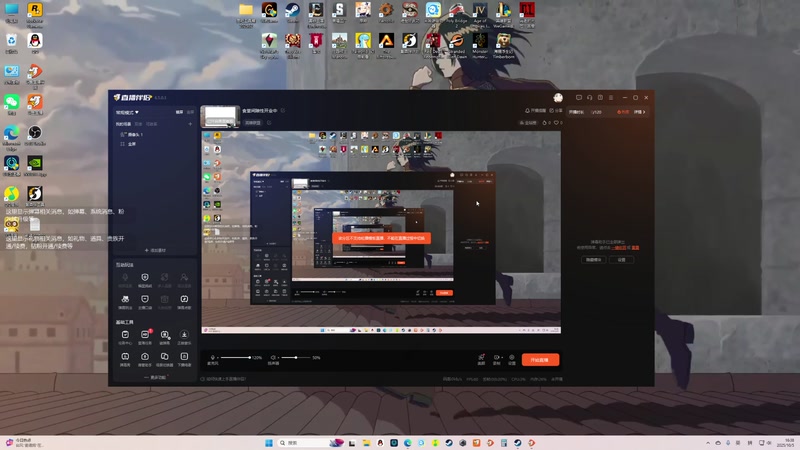
Task: Expand the system tray hidden icons chevron
Action: 708,443
